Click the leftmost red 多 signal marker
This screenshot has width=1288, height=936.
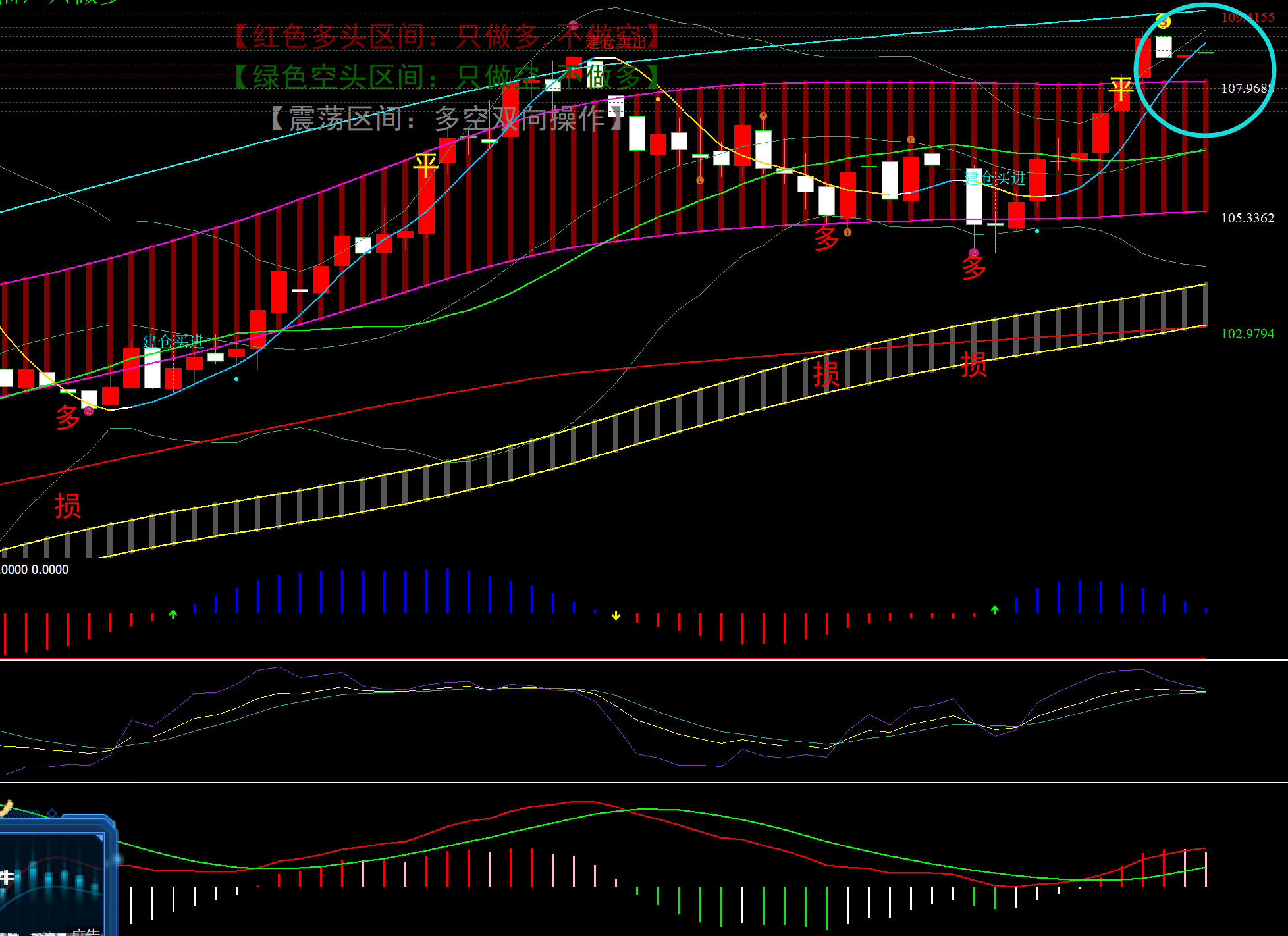68,417
